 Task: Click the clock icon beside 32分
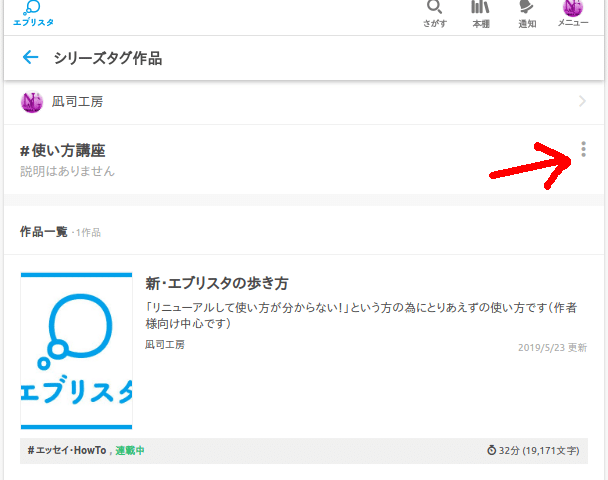coord(492,450)
